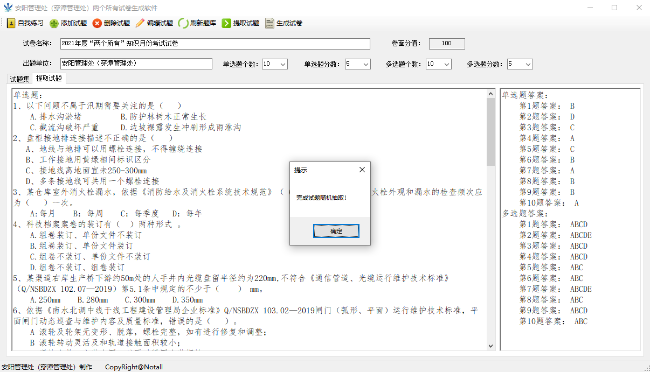Click the question panel scrollbar up arrow

point(491,94)
